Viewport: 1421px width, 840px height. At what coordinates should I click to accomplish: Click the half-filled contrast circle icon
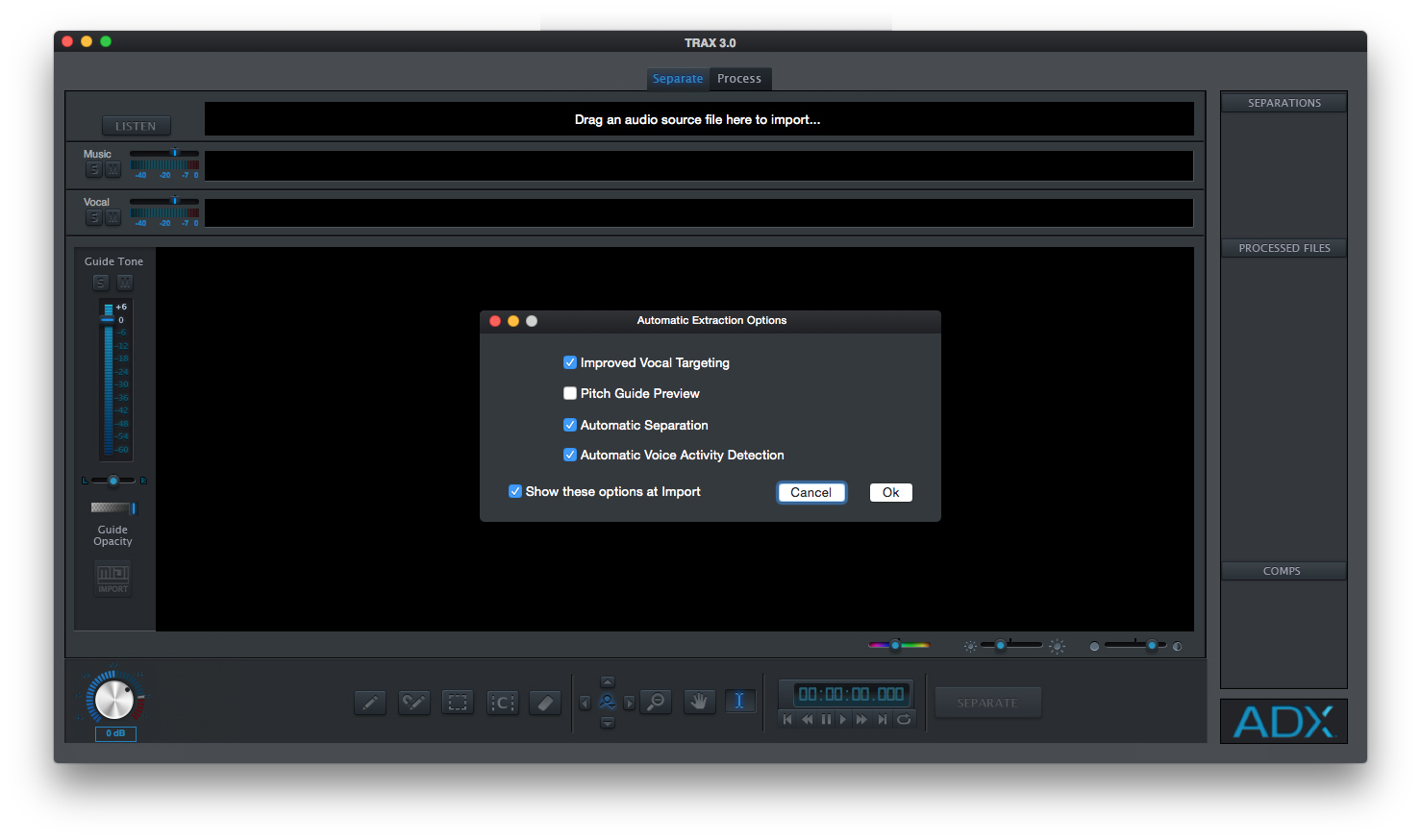tap(1178, 646)
